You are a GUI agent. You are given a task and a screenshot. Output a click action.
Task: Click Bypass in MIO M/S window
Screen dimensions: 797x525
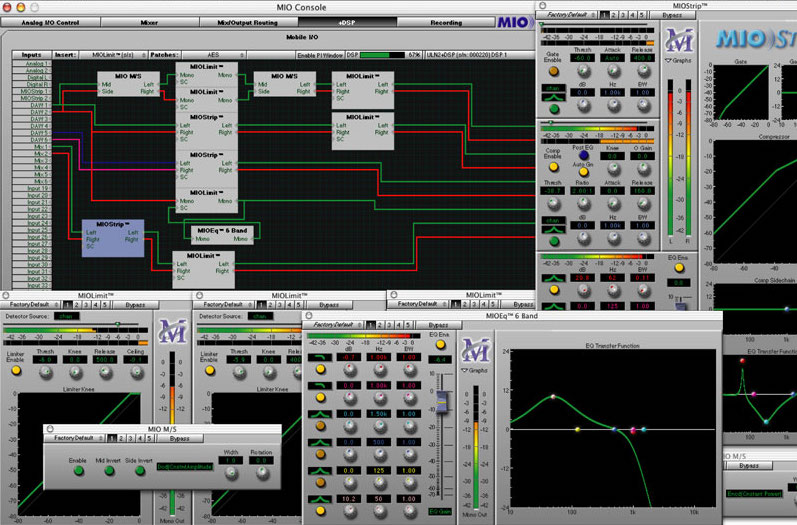[179, 438]
